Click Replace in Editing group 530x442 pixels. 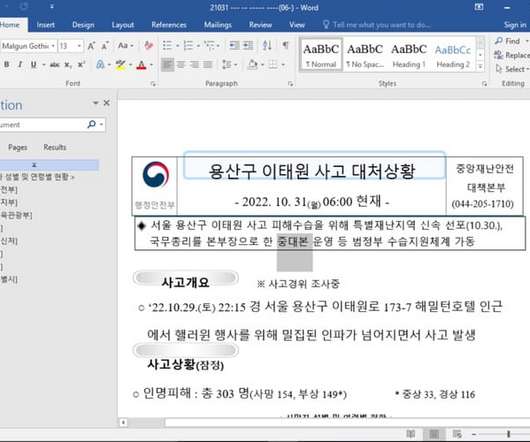[x=512, y=55]
